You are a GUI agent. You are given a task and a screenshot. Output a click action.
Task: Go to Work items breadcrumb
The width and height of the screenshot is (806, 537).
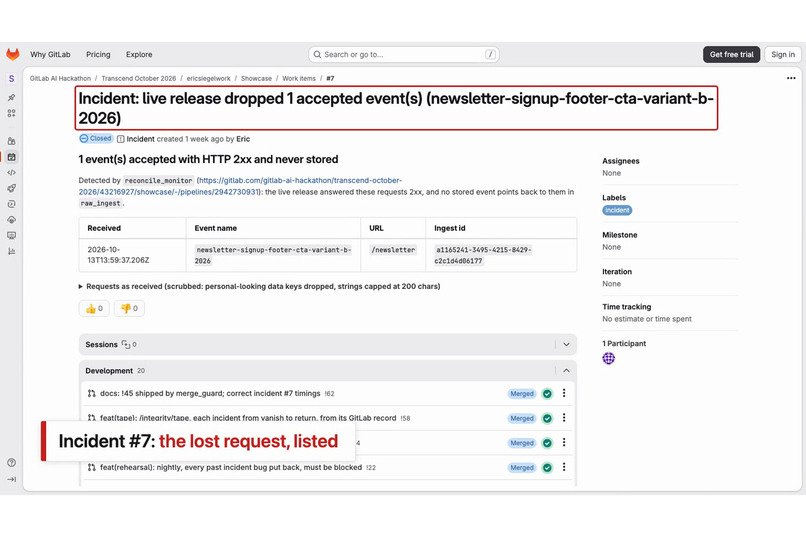(x=299, y=79)
